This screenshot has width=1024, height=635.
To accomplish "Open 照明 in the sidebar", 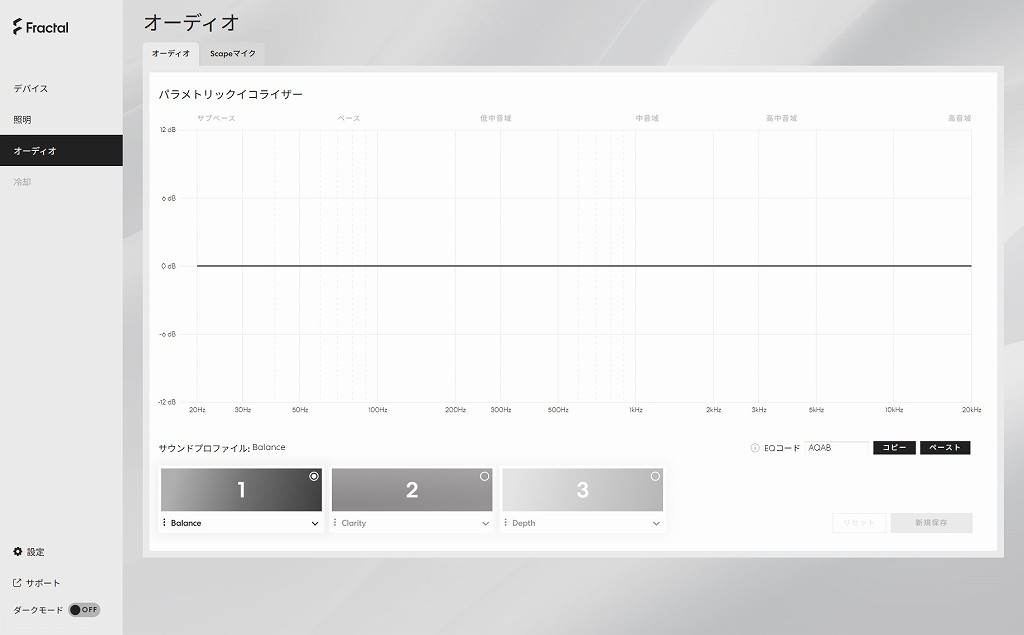I will [22, 120].
